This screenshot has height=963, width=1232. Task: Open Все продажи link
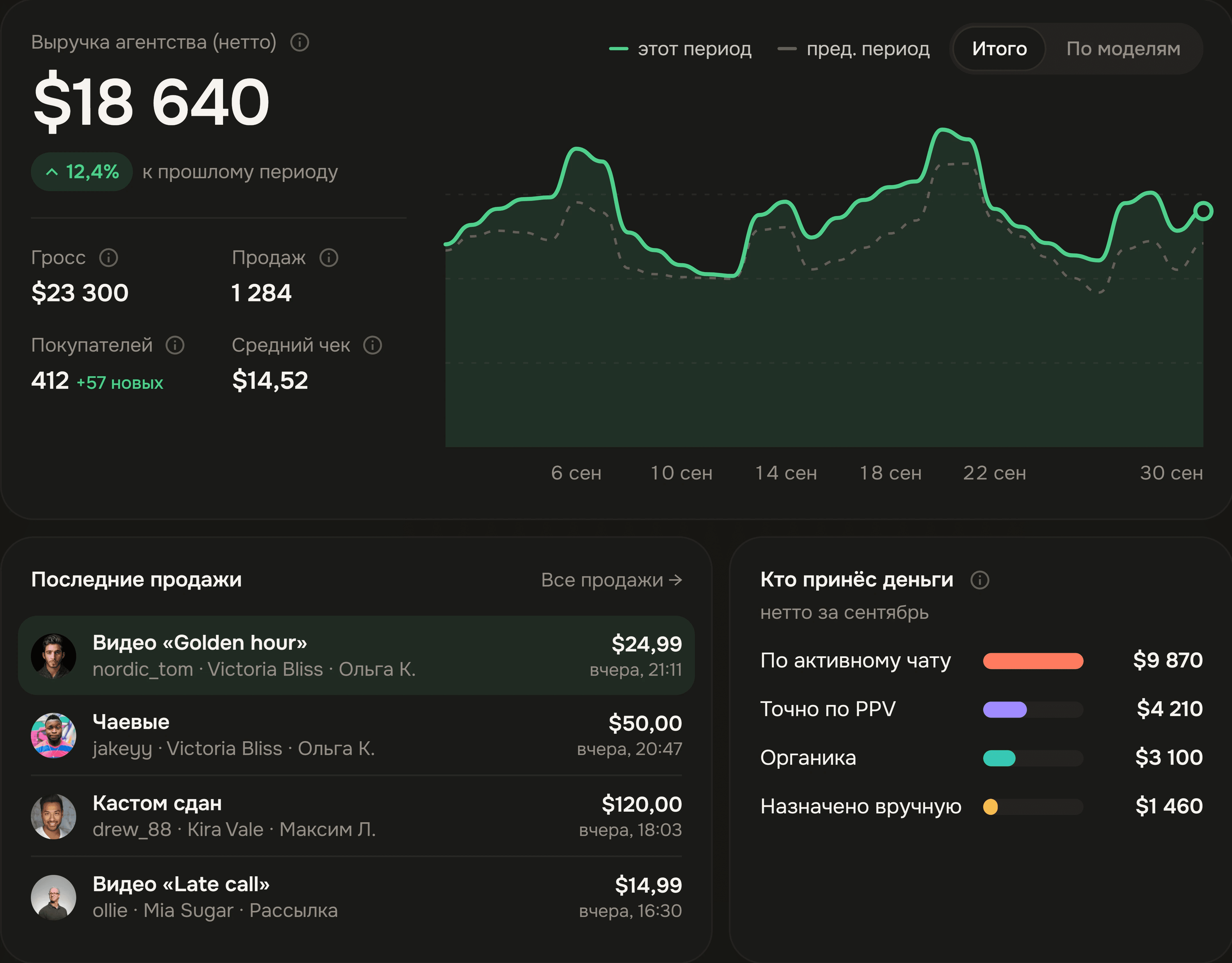point(611,580)
